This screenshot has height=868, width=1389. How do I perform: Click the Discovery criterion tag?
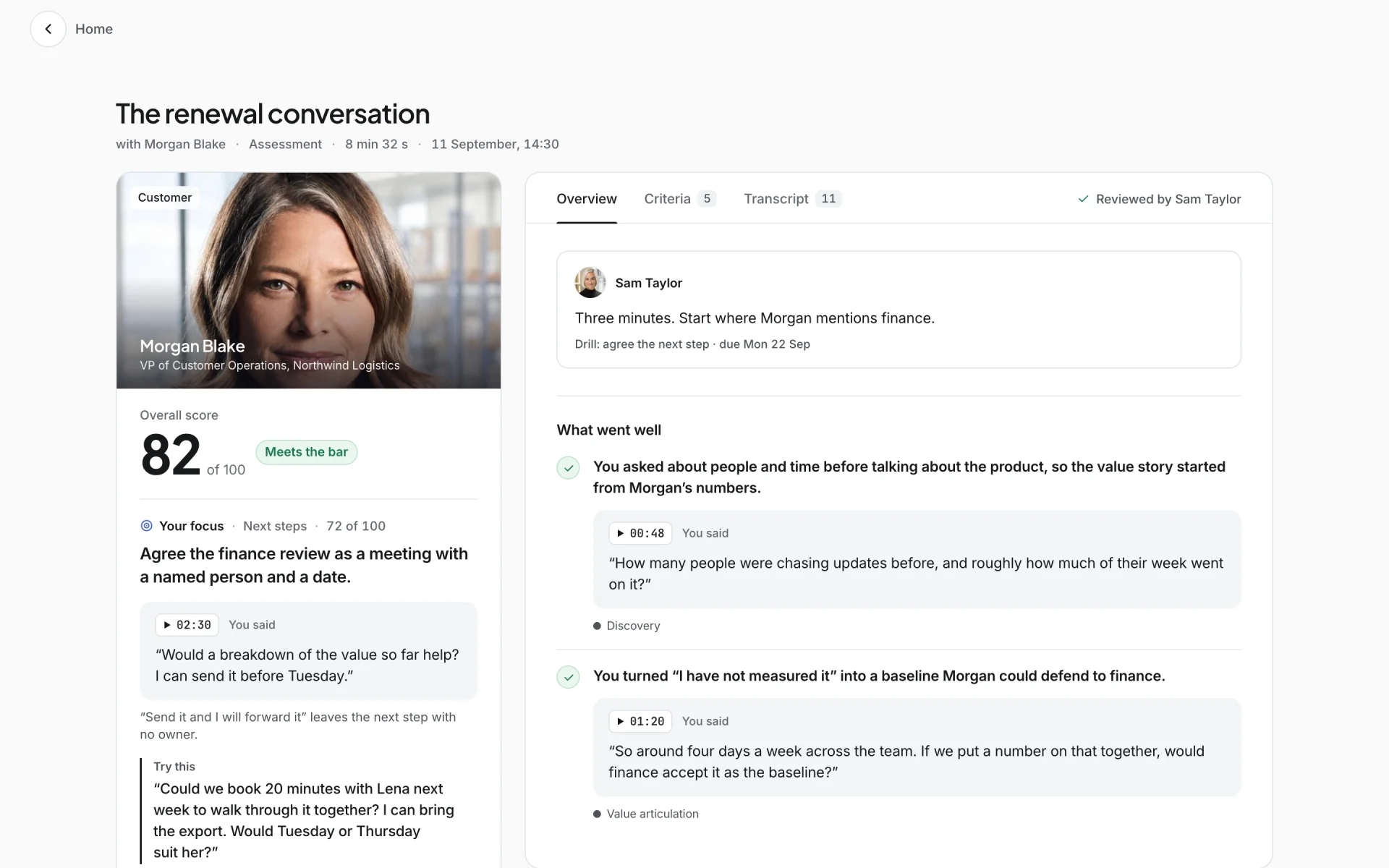click(x=626, y=626)
